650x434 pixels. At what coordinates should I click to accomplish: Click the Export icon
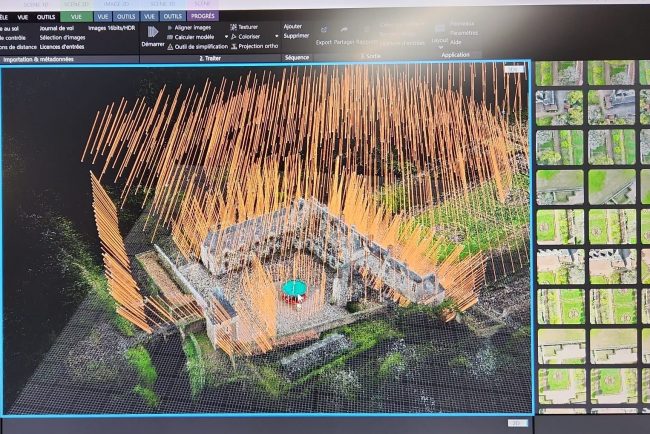click(x=324, y=30)
